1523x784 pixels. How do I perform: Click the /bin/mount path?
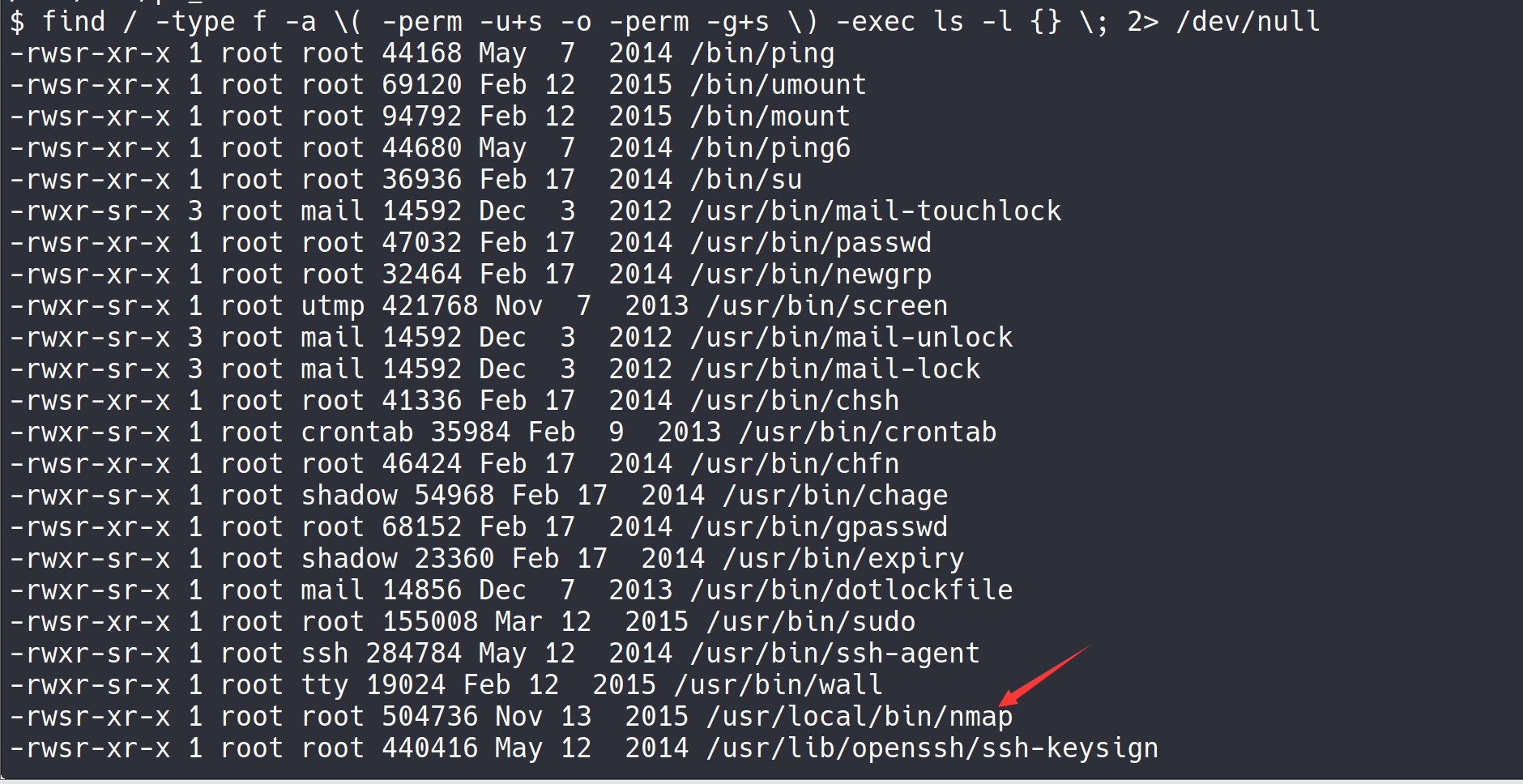tap(770, 117)
